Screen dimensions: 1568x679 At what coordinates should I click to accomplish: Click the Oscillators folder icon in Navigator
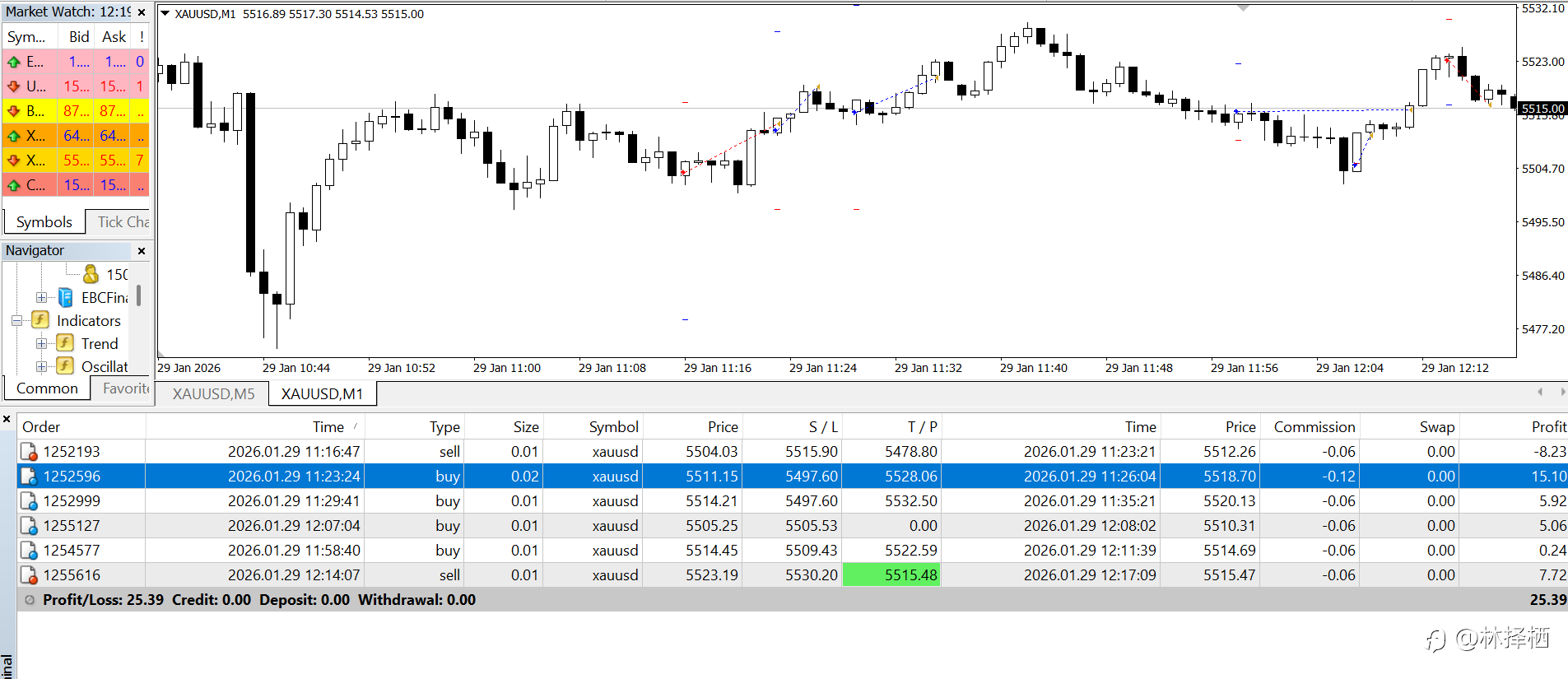click(x=65, y=366)
